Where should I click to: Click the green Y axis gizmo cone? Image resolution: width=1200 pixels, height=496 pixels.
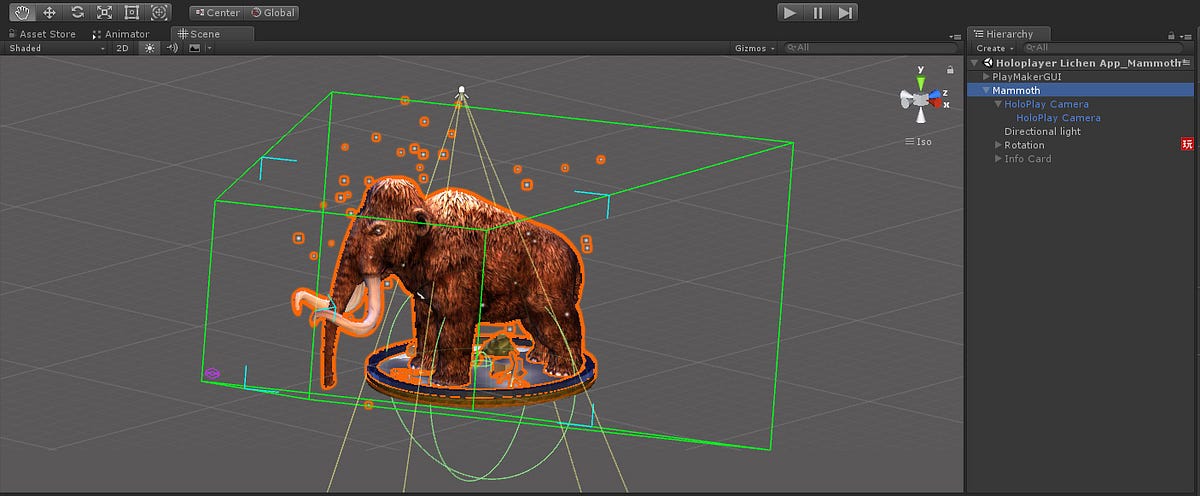(x=921, y=83)
